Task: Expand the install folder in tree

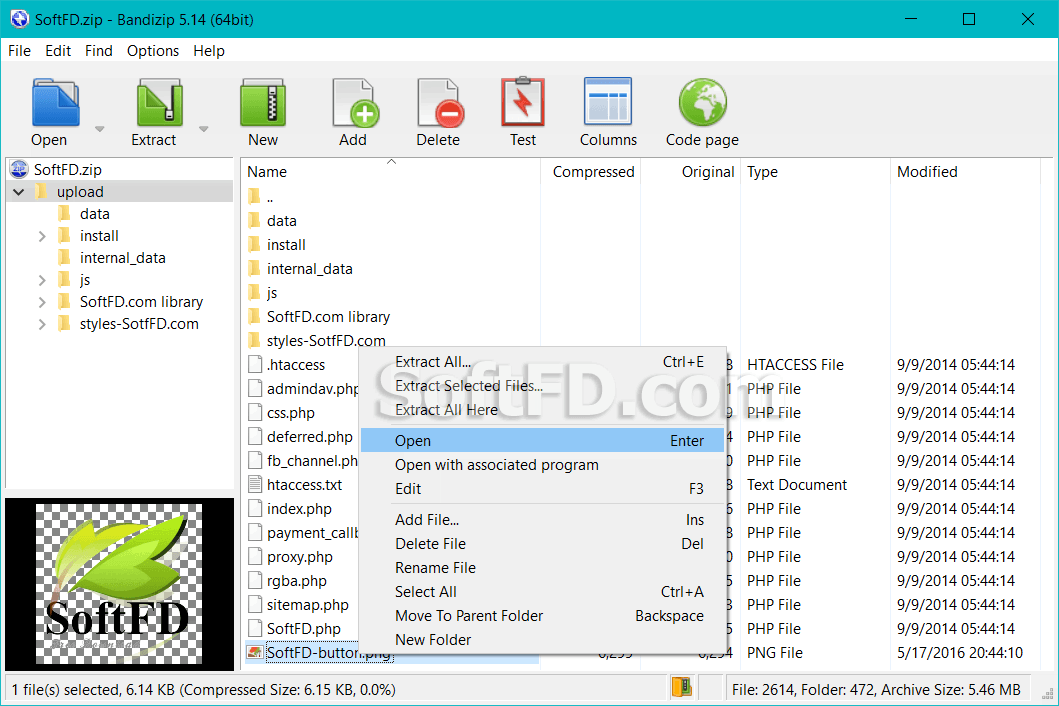Action: pos(42,236)
